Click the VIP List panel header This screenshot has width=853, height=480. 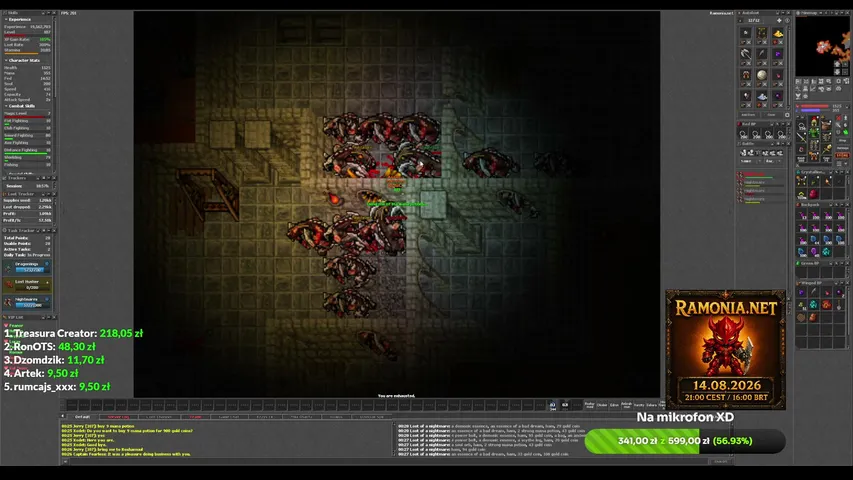28,317
